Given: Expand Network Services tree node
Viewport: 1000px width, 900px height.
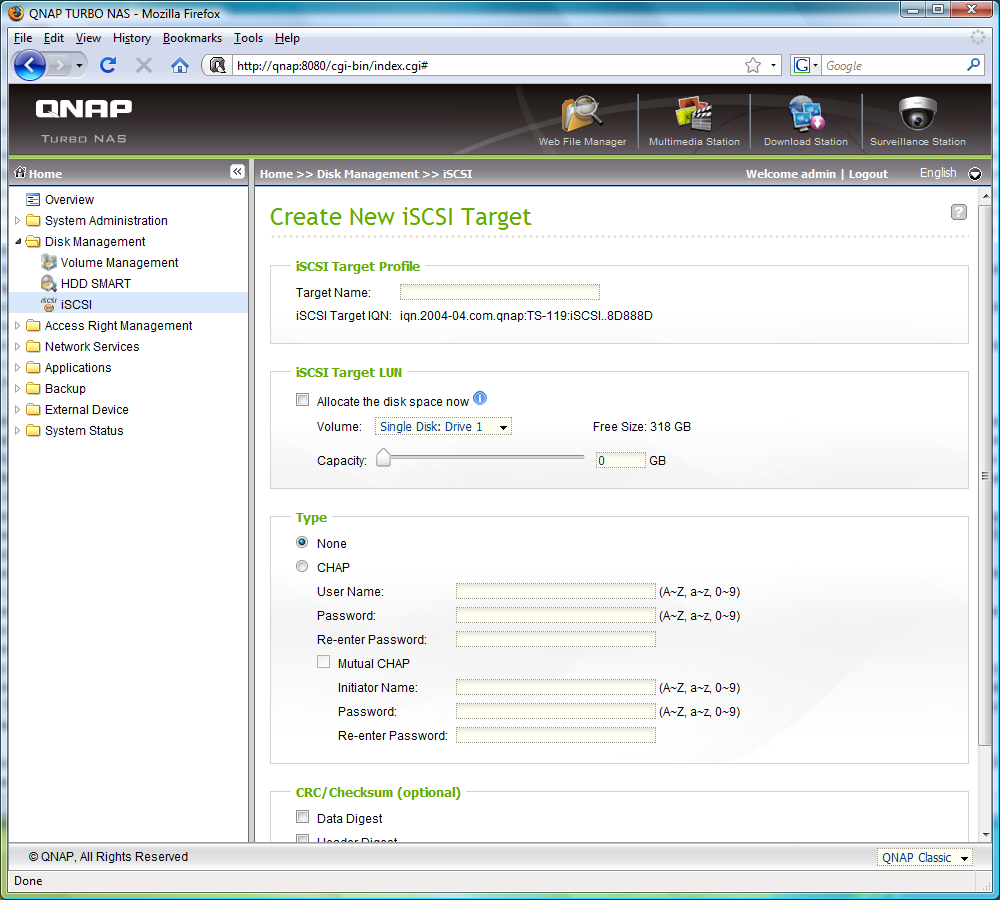Looking at the screenshot, I should click(x=18, y=346).
